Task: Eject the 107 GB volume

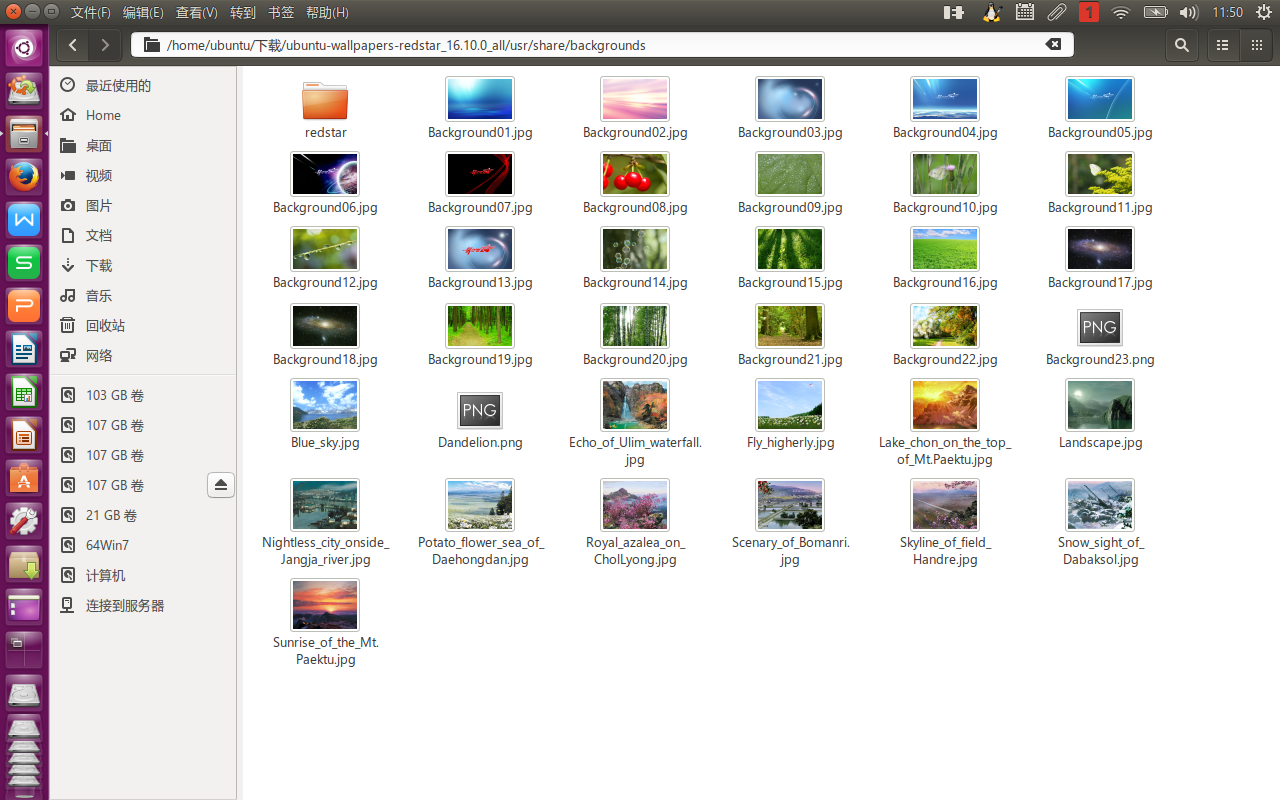Action: (x=221, y=485)
